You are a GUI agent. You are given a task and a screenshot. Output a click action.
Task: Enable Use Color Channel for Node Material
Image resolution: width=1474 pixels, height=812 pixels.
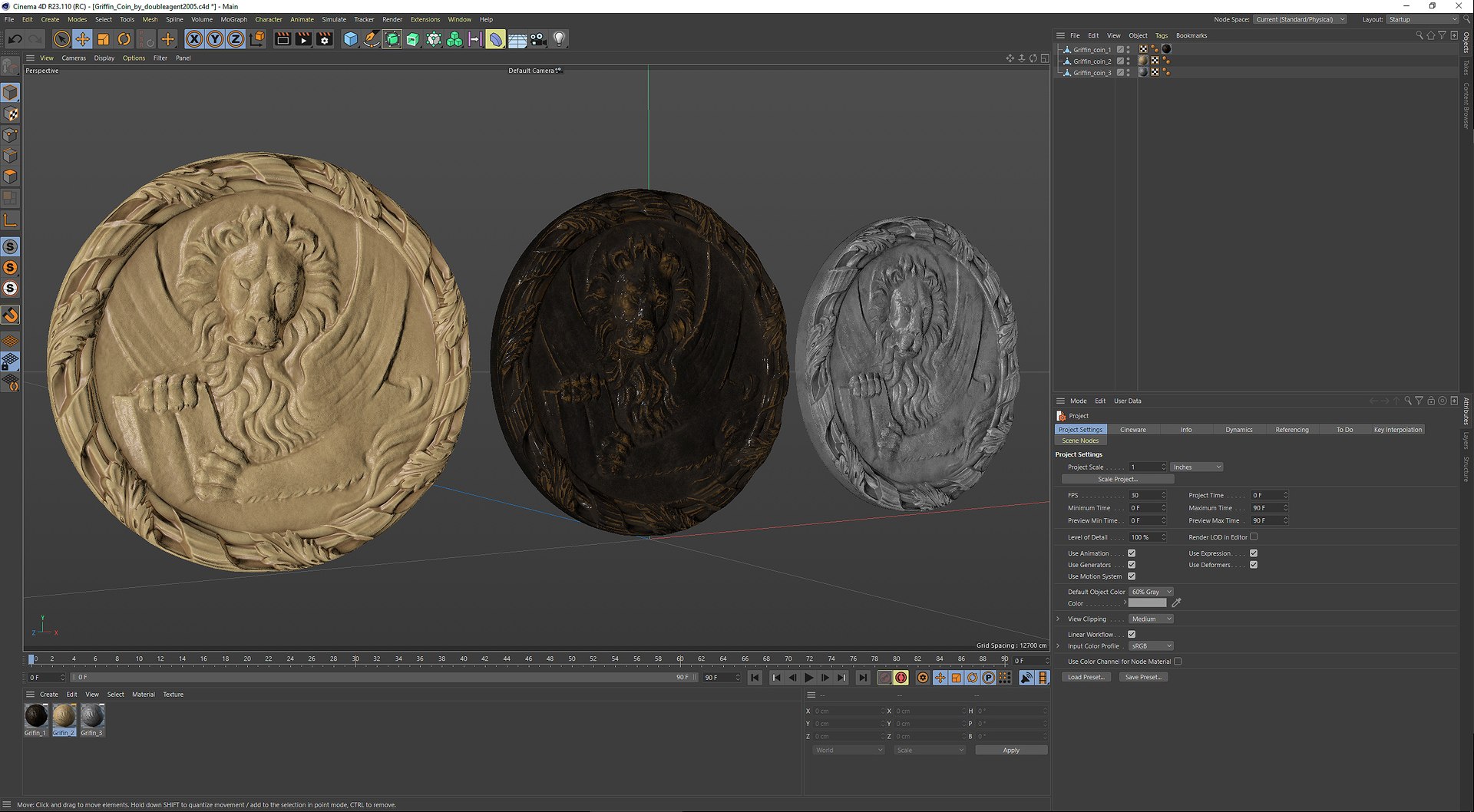pos(1178,662)
